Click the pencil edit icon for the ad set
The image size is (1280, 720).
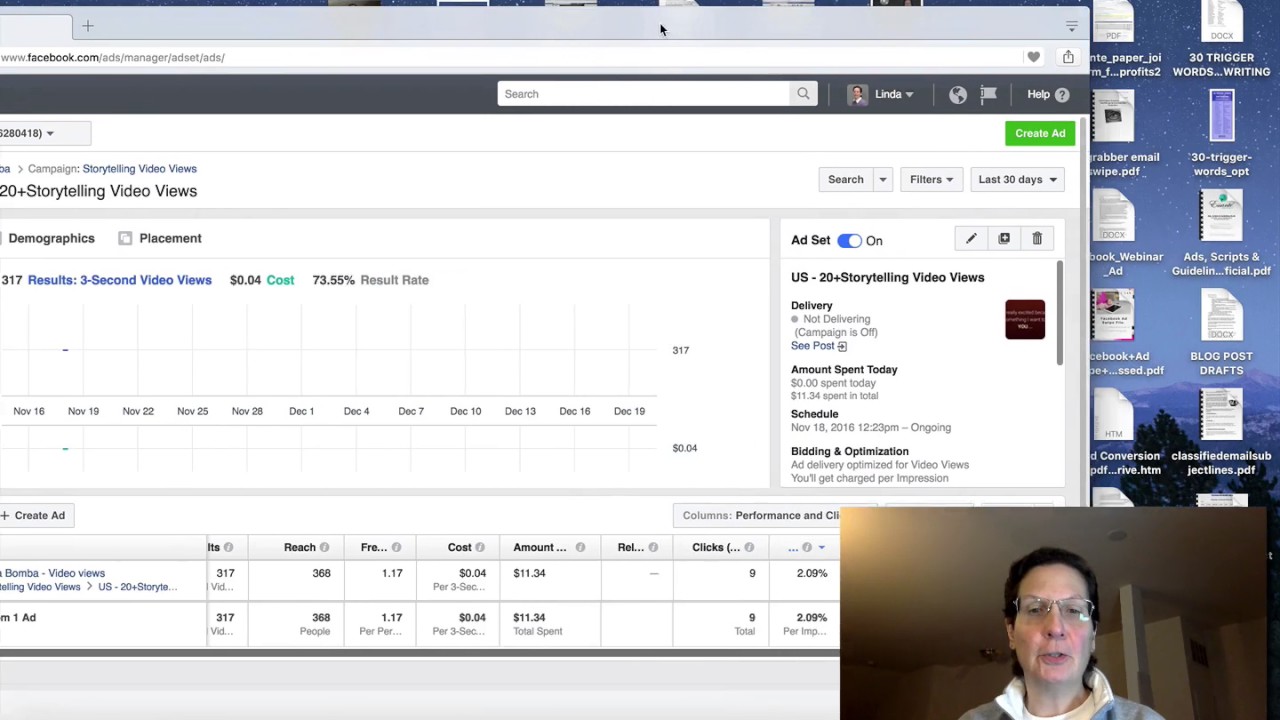(971, 239)
